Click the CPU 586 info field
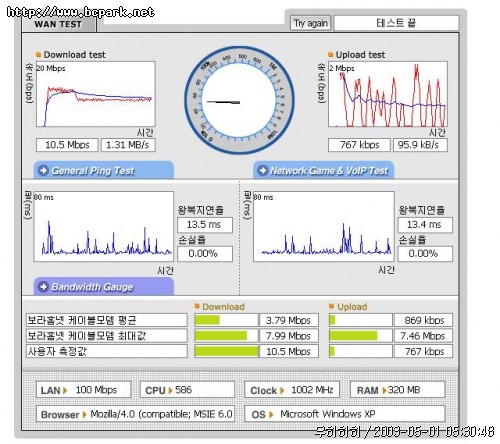This screenshot has width=500, height=444. coord(187,390)
